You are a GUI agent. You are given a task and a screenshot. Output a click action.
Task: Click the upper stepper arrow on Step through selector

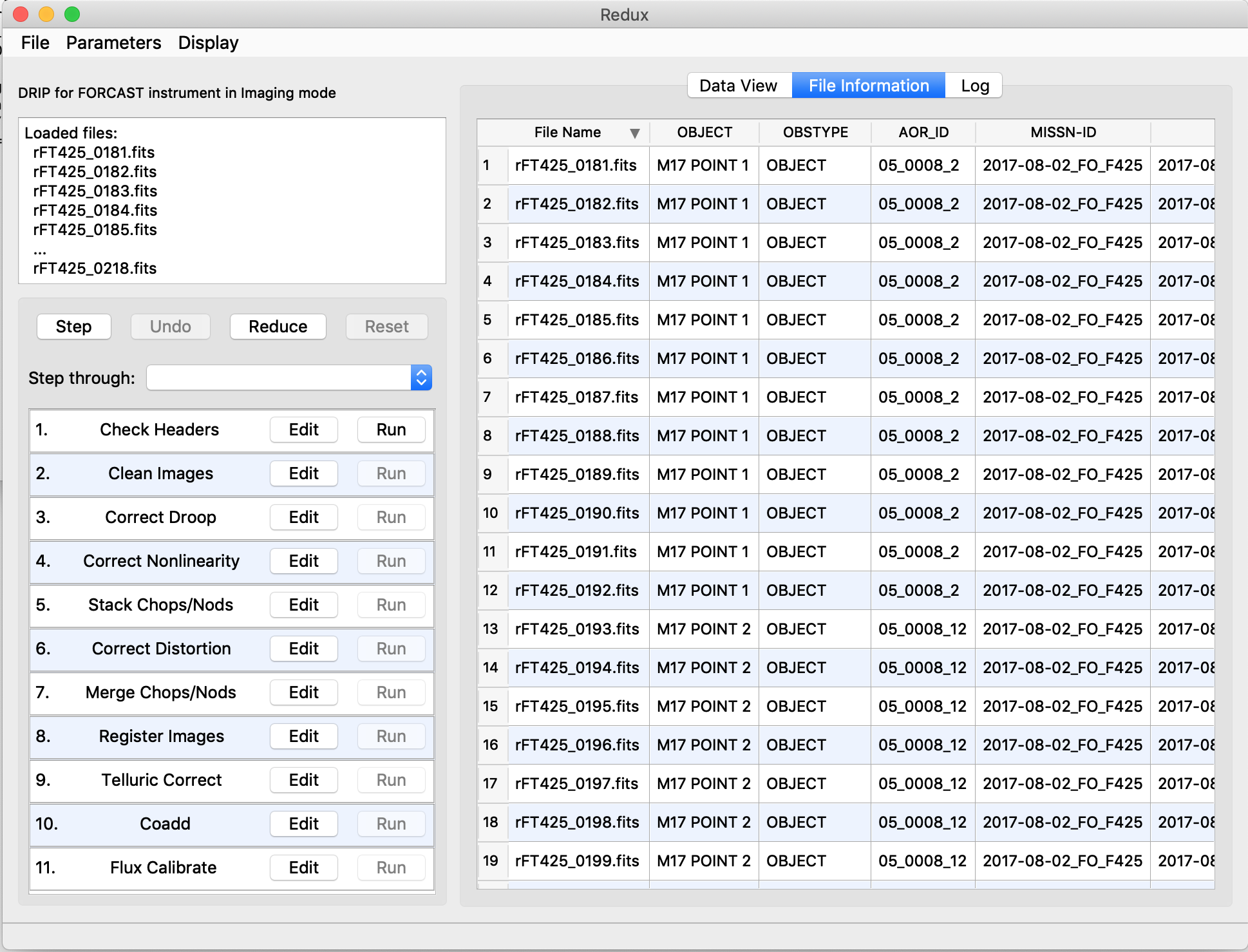tap(420, 372)
